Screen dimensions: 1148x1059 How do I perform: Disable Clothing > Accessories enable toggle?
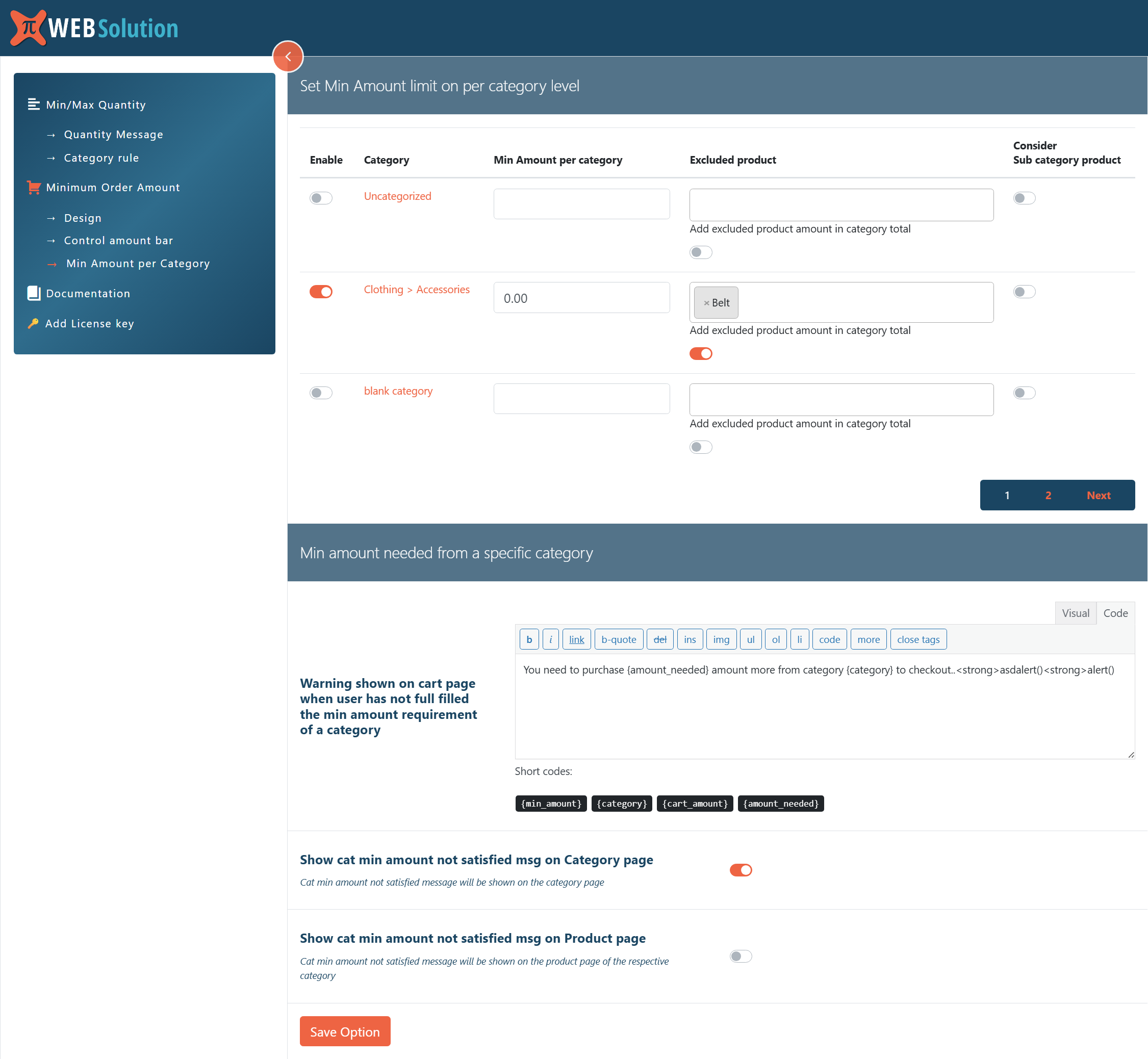[321, 292]
